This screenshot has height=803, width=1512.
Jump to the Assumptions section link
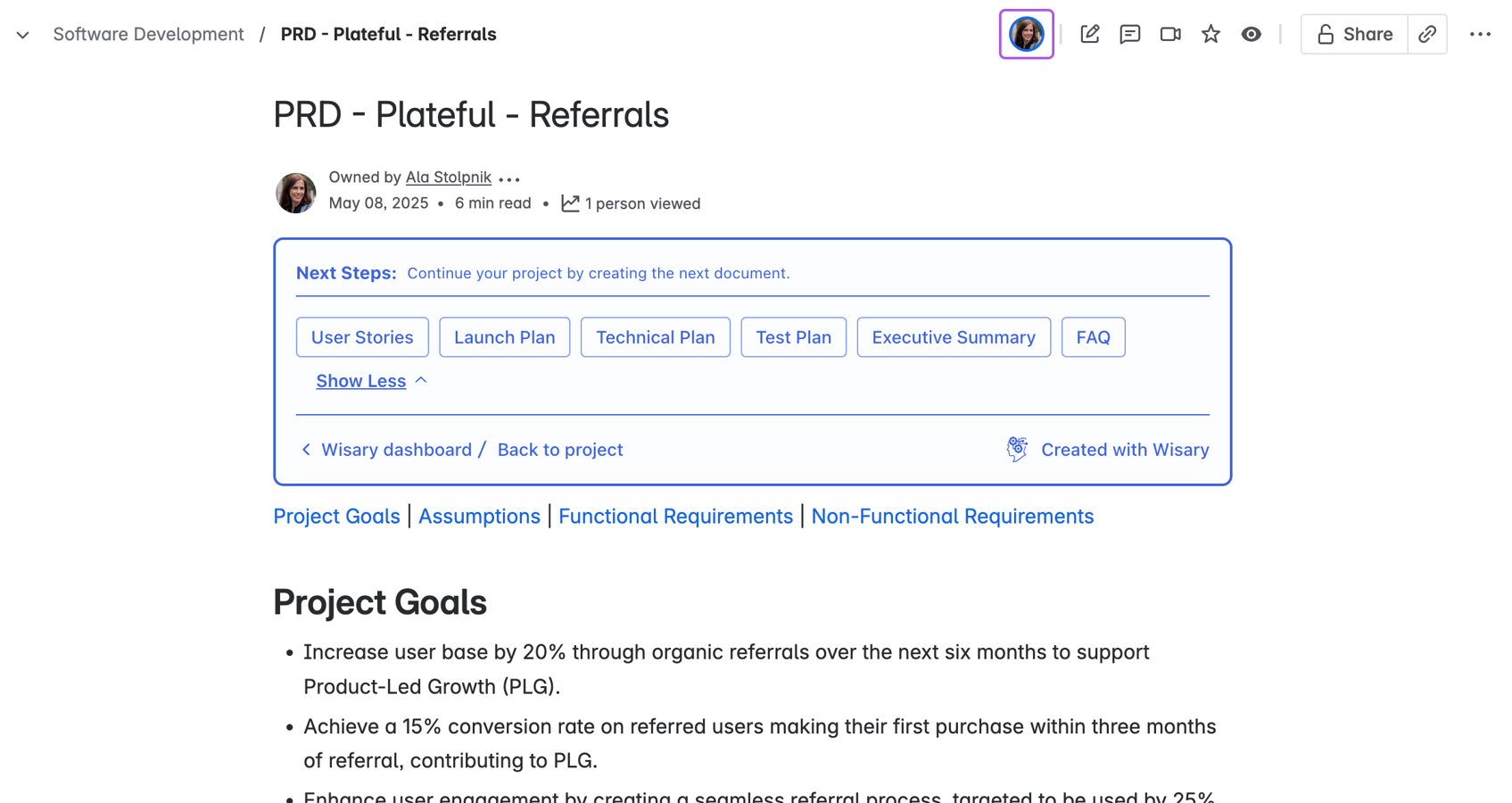[479, 516]
